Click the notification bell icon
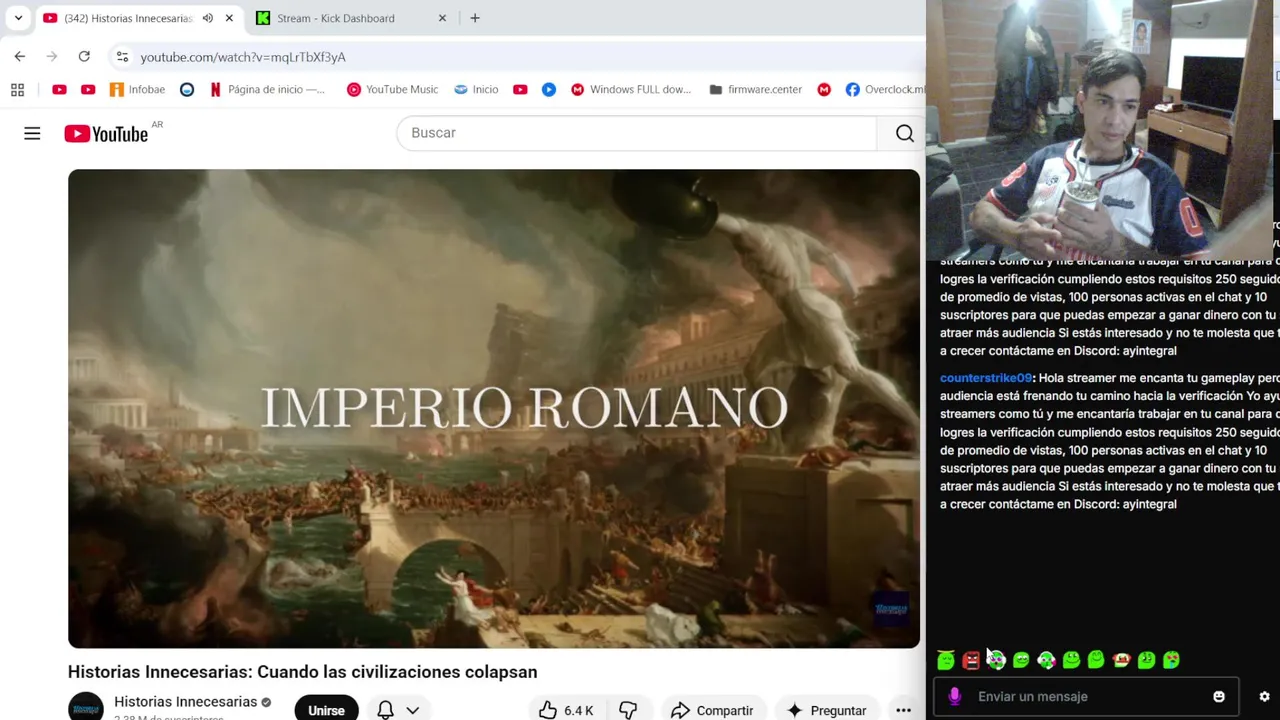 385,710
